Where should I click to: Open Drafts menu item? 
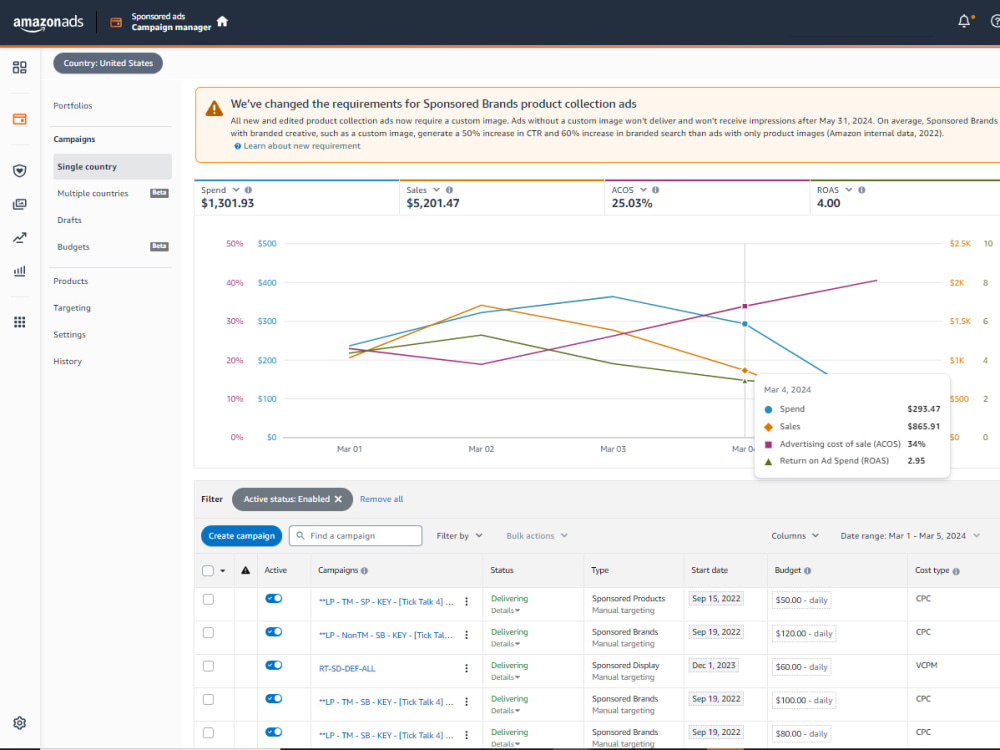click(70, 220)
